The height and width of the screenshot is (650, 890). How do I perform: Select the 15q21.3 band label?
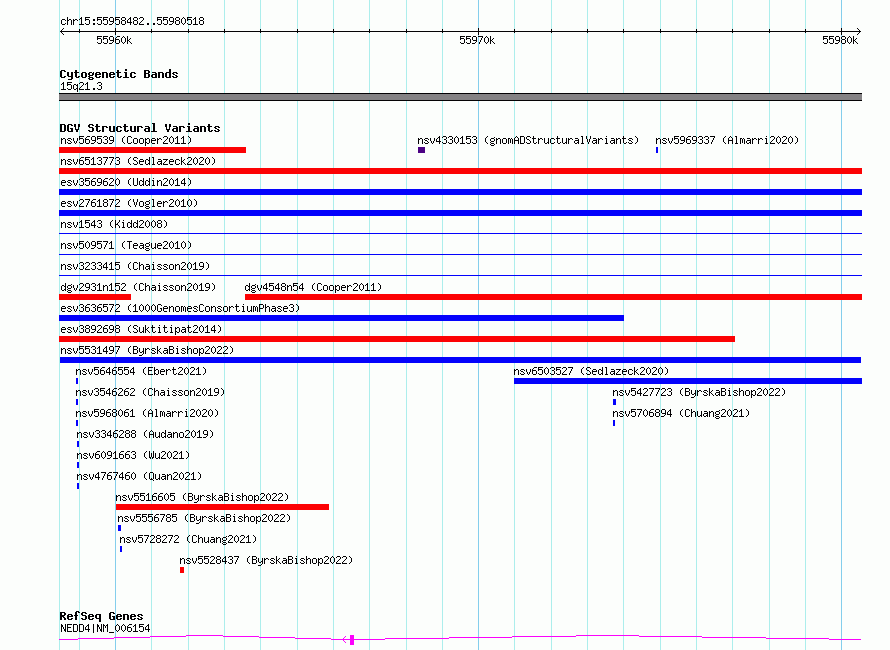coord(81,86)
